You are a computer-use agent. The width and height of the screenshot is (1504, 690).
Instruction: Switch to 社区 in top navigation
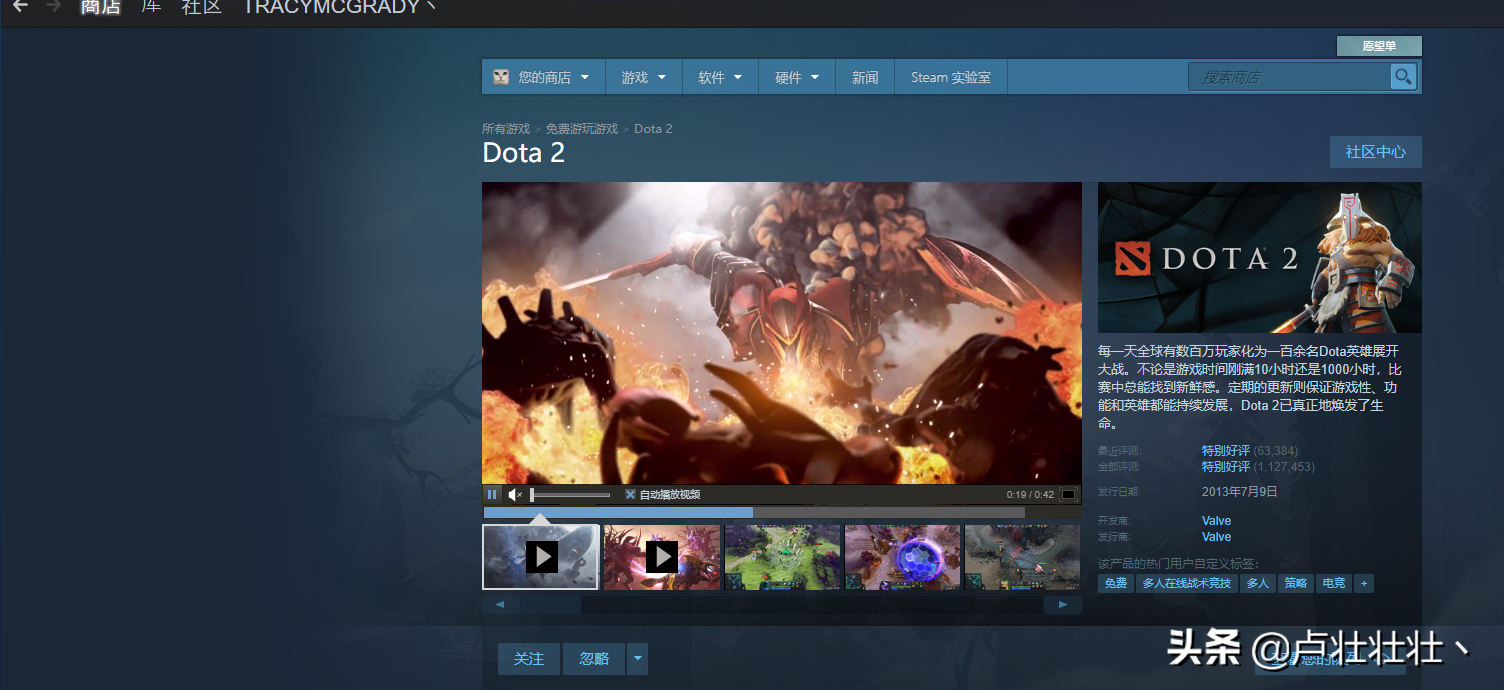point(201,6)
